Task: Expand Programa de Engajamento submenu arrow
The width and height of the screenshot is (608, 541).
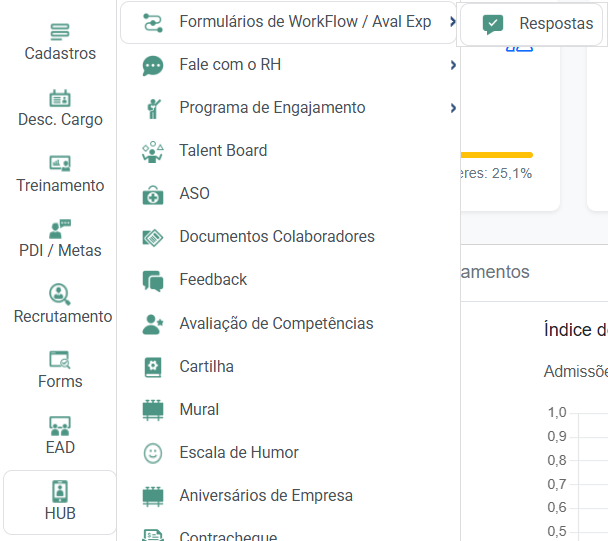Action: click(x=453, y=108)
